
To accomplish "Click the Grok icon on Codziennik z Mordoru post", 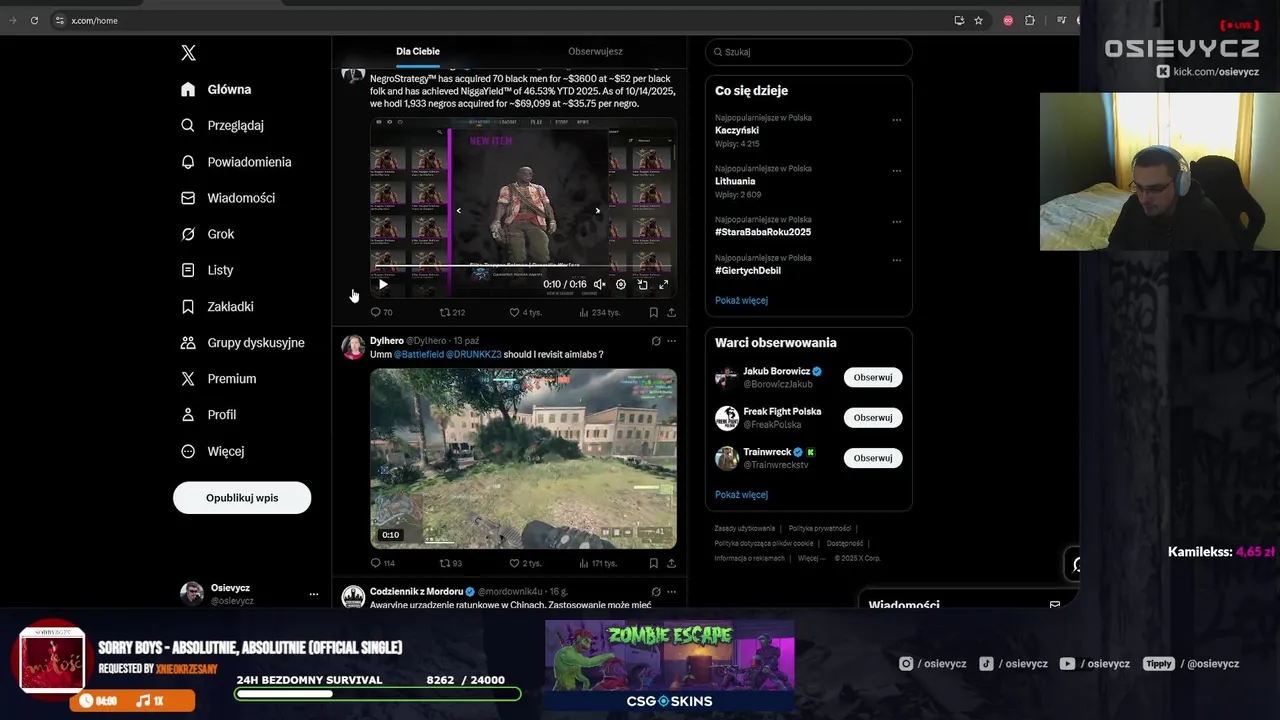I will click(x=656, y=592).
